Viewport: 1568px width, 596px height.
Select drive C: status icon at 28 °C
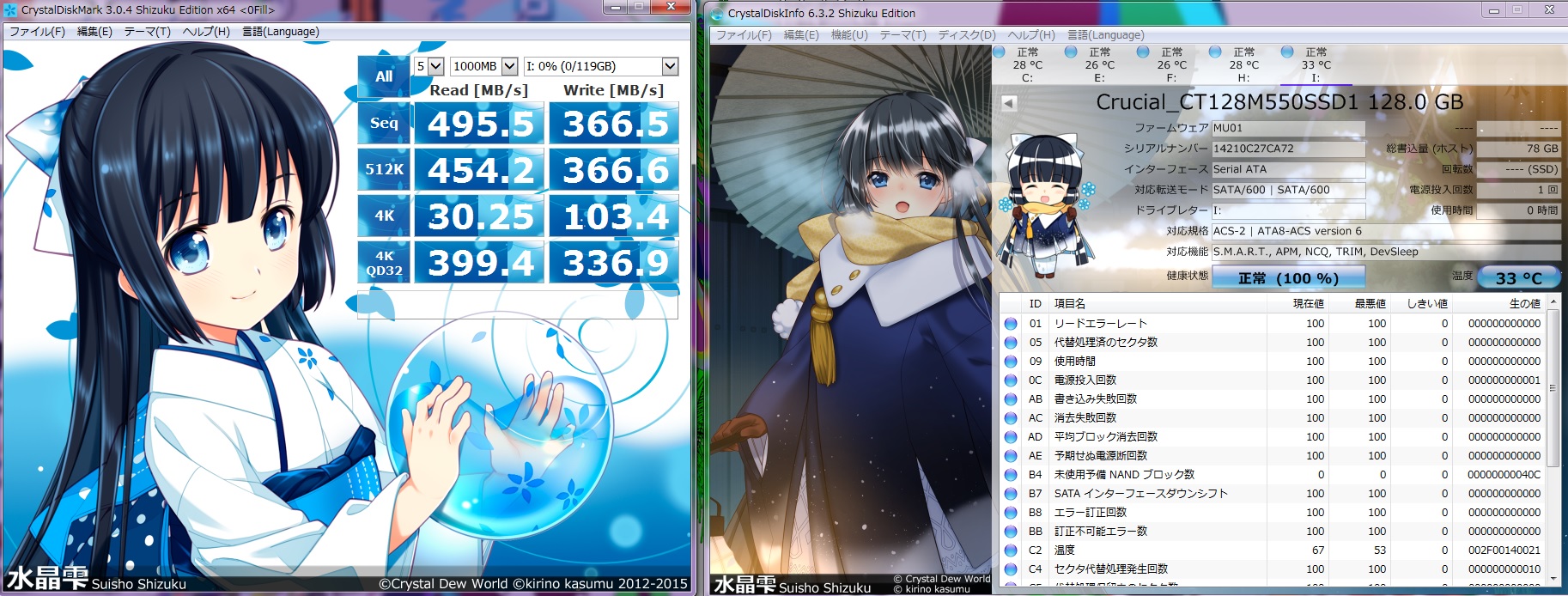pyautogui.click(x=1000, y=52)
